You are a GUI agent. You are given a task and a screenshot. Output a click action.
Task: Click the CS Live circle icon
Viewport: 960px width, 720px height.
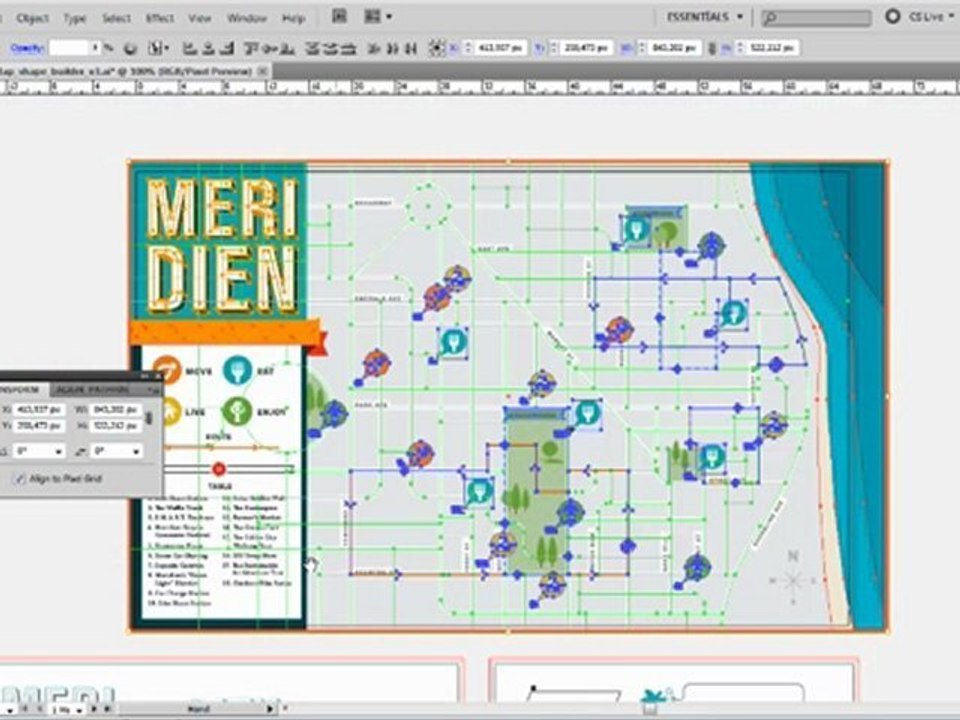[x=893, y=17]
